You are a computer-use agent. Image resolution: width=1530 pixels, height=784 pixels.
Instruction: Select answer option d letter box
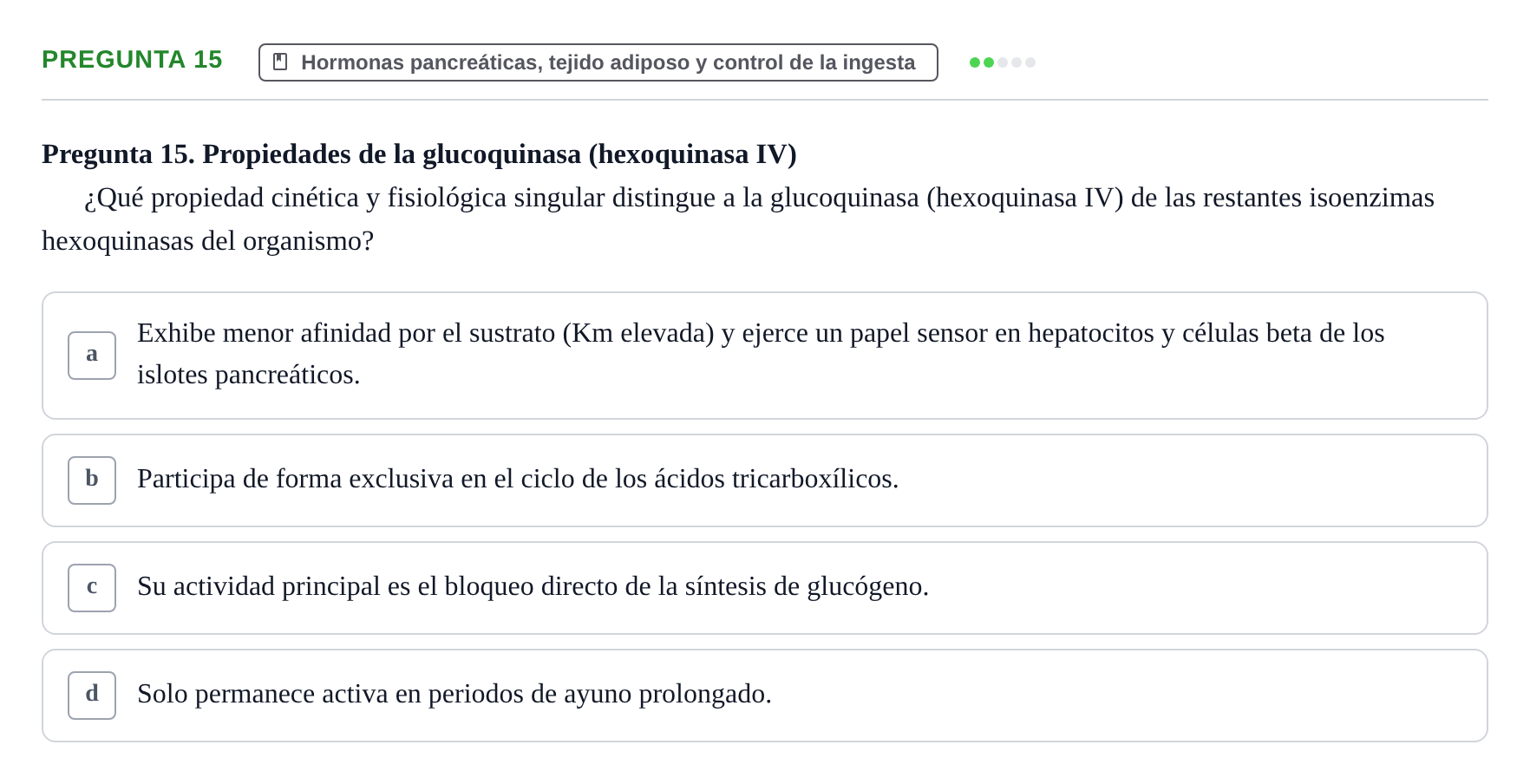click(x=92, y=696)
